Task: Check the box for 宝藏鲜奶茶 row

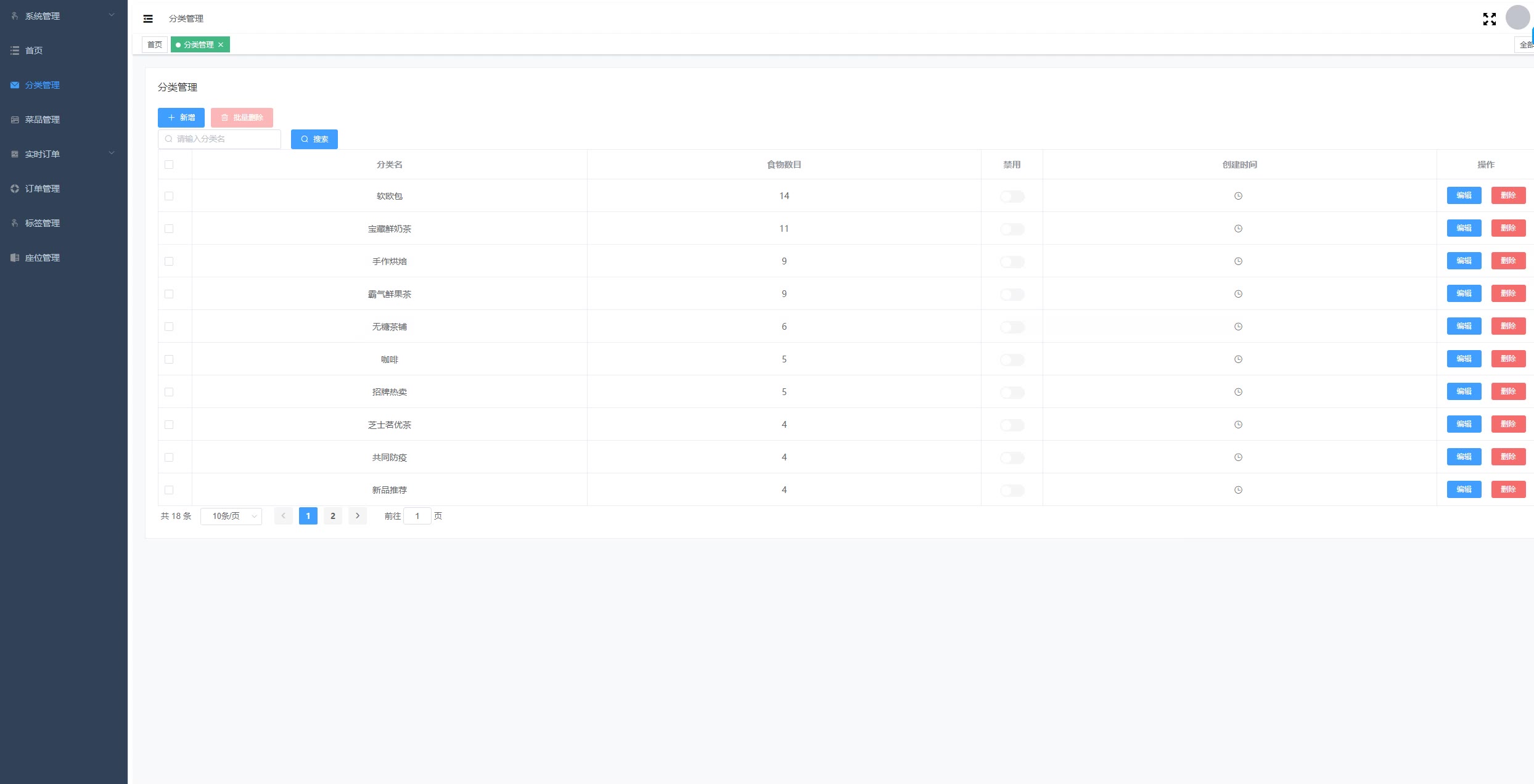Action: click(169, 229)
